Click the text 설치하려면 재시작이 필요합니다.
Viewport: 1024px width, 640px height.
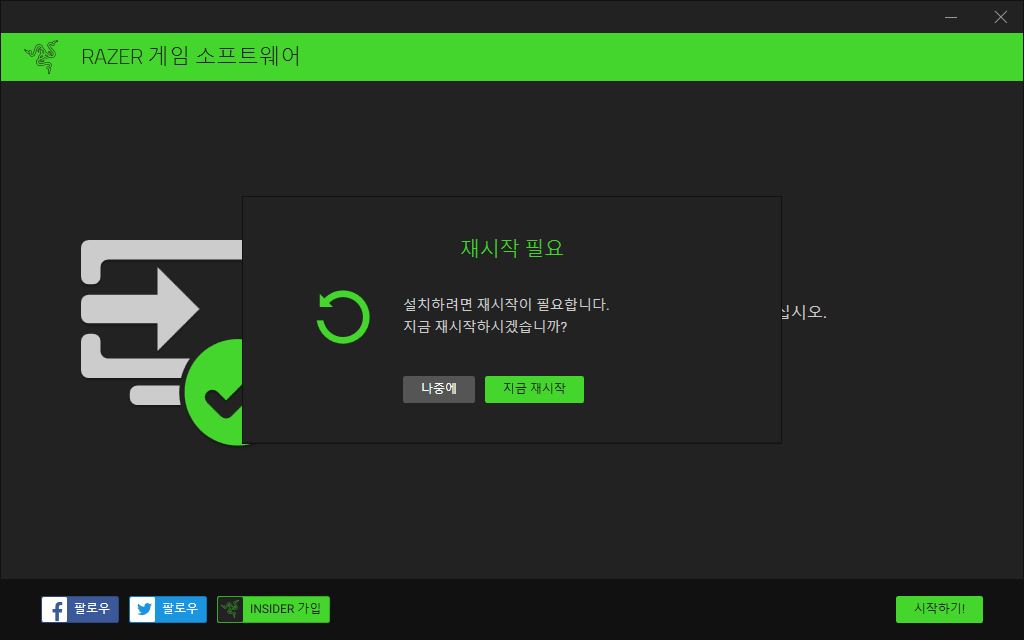(x=506, y=304)
